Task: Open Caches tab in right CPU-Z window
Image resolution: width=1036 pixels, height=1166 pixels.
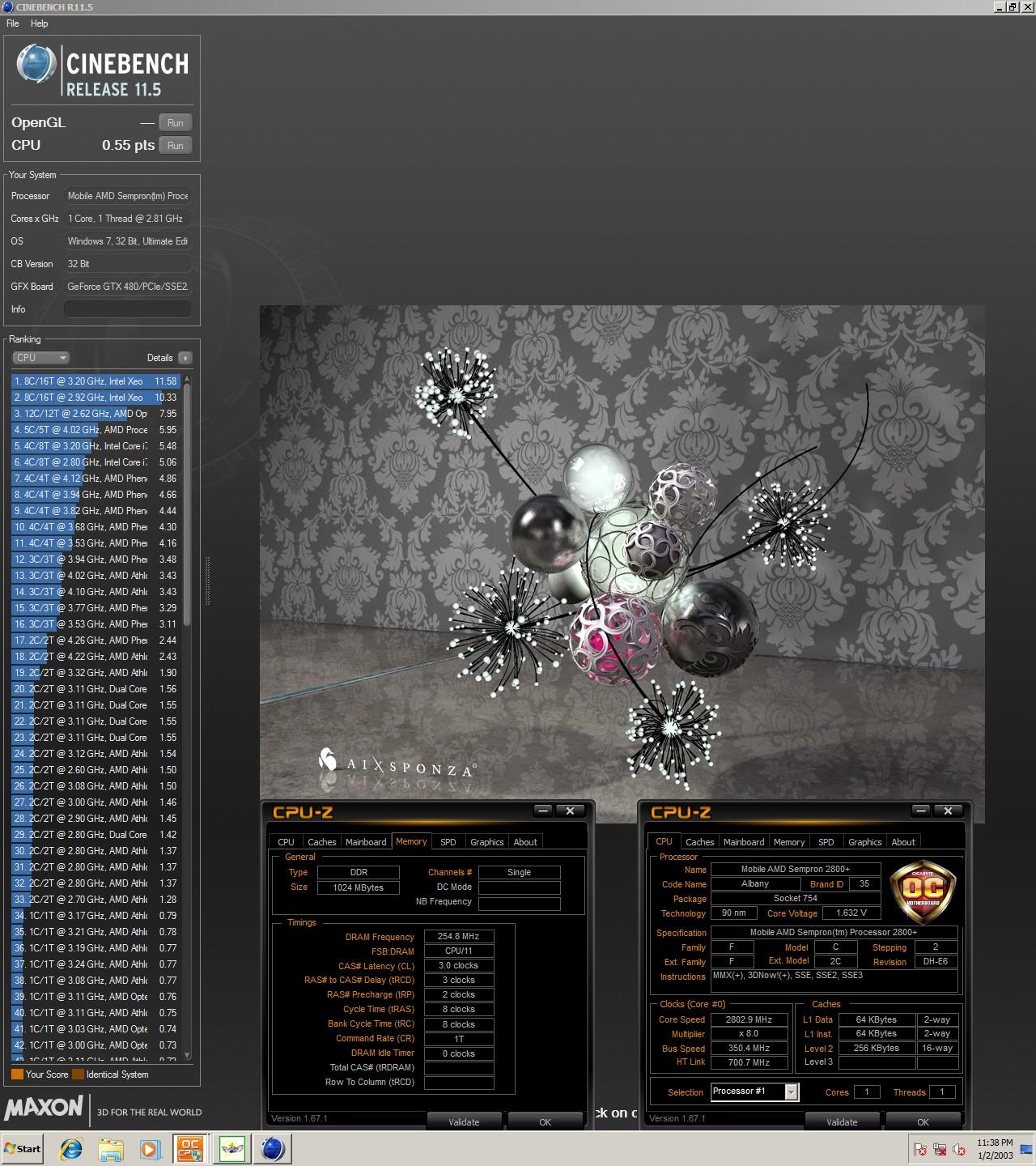Action: pos(700,842)
